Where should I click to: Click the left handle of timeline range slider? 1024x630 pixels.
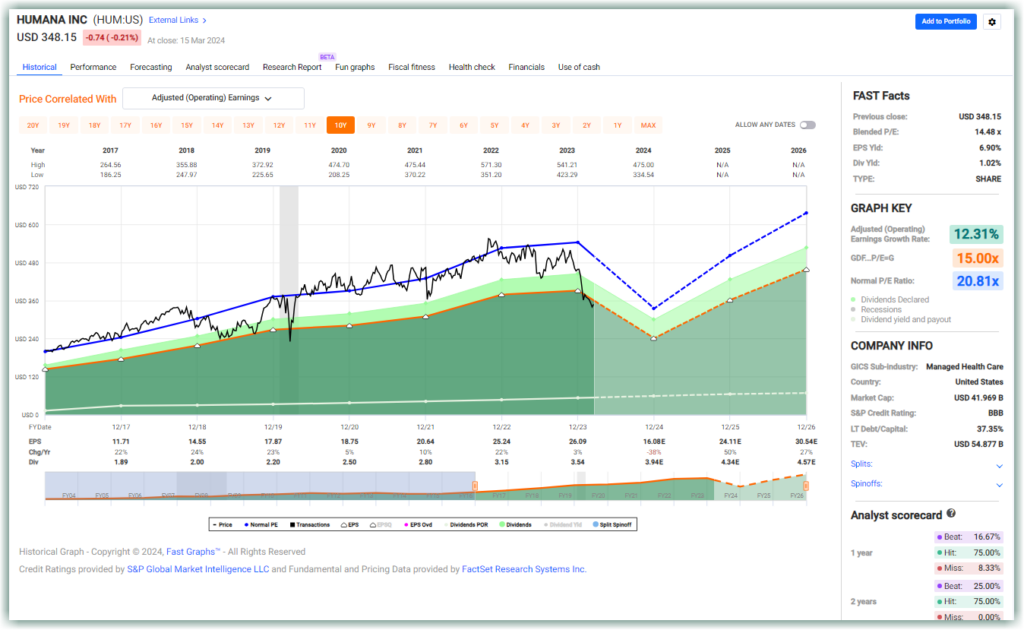[x=475, y=486]
